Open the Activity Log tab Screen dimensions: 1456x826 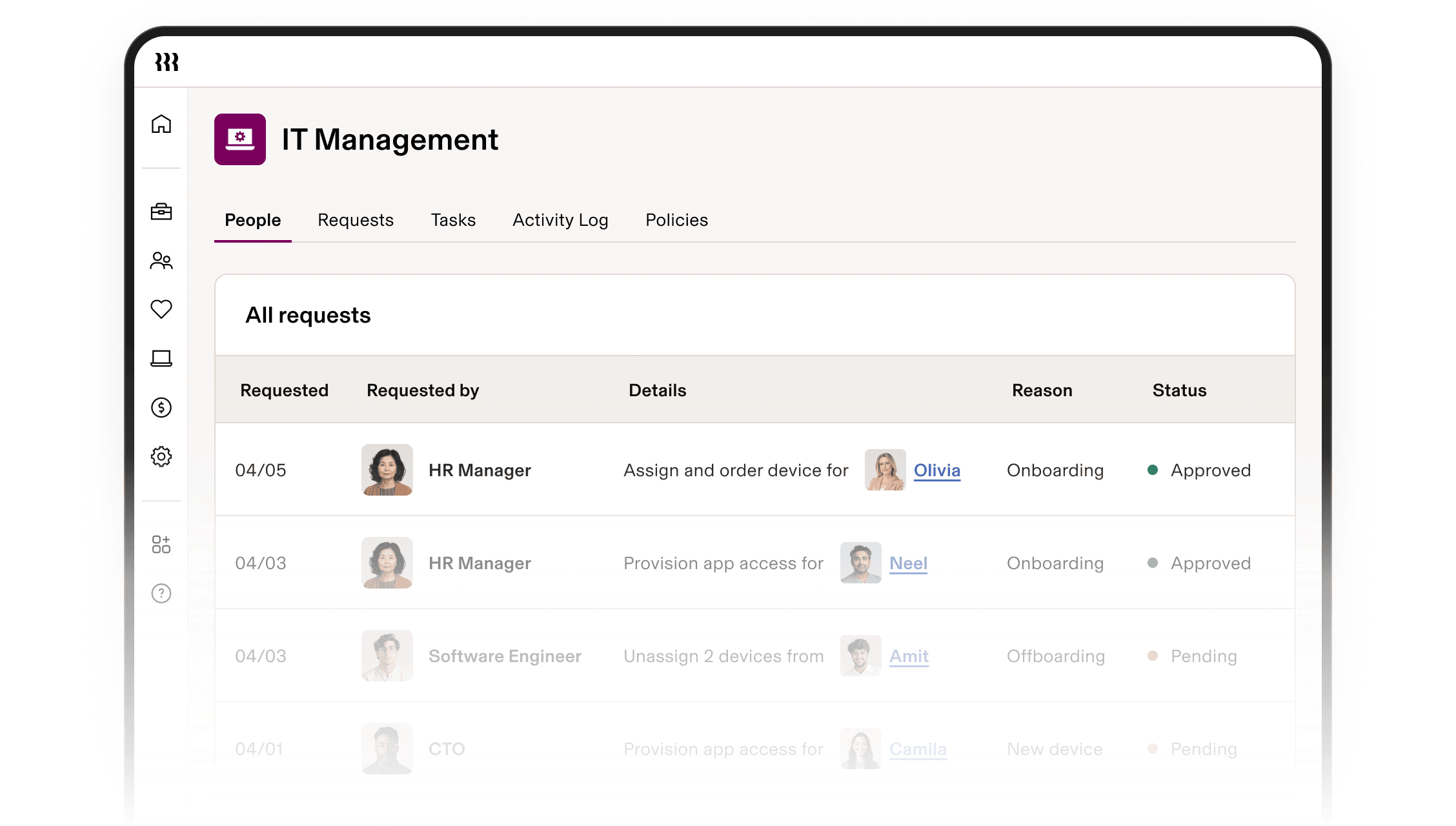click(x=560, y=220)
